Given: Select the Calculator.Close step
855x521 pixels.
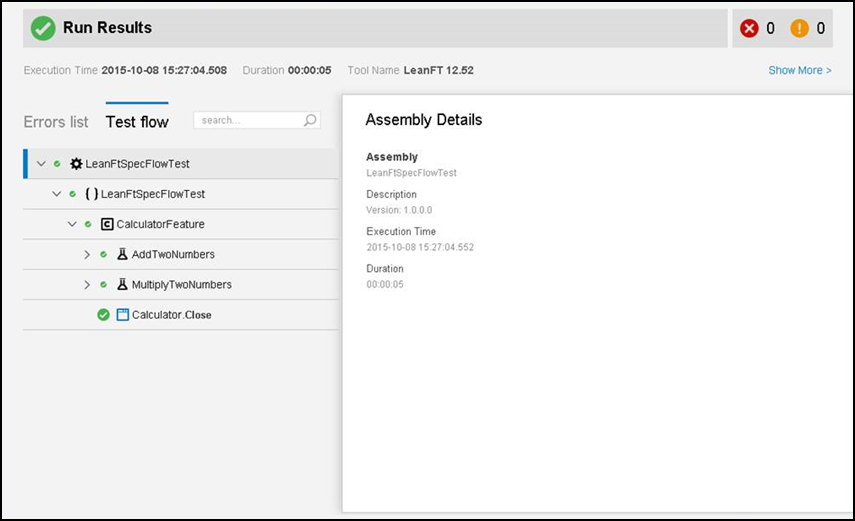Looking at the screenshot, I should [171, 315].
